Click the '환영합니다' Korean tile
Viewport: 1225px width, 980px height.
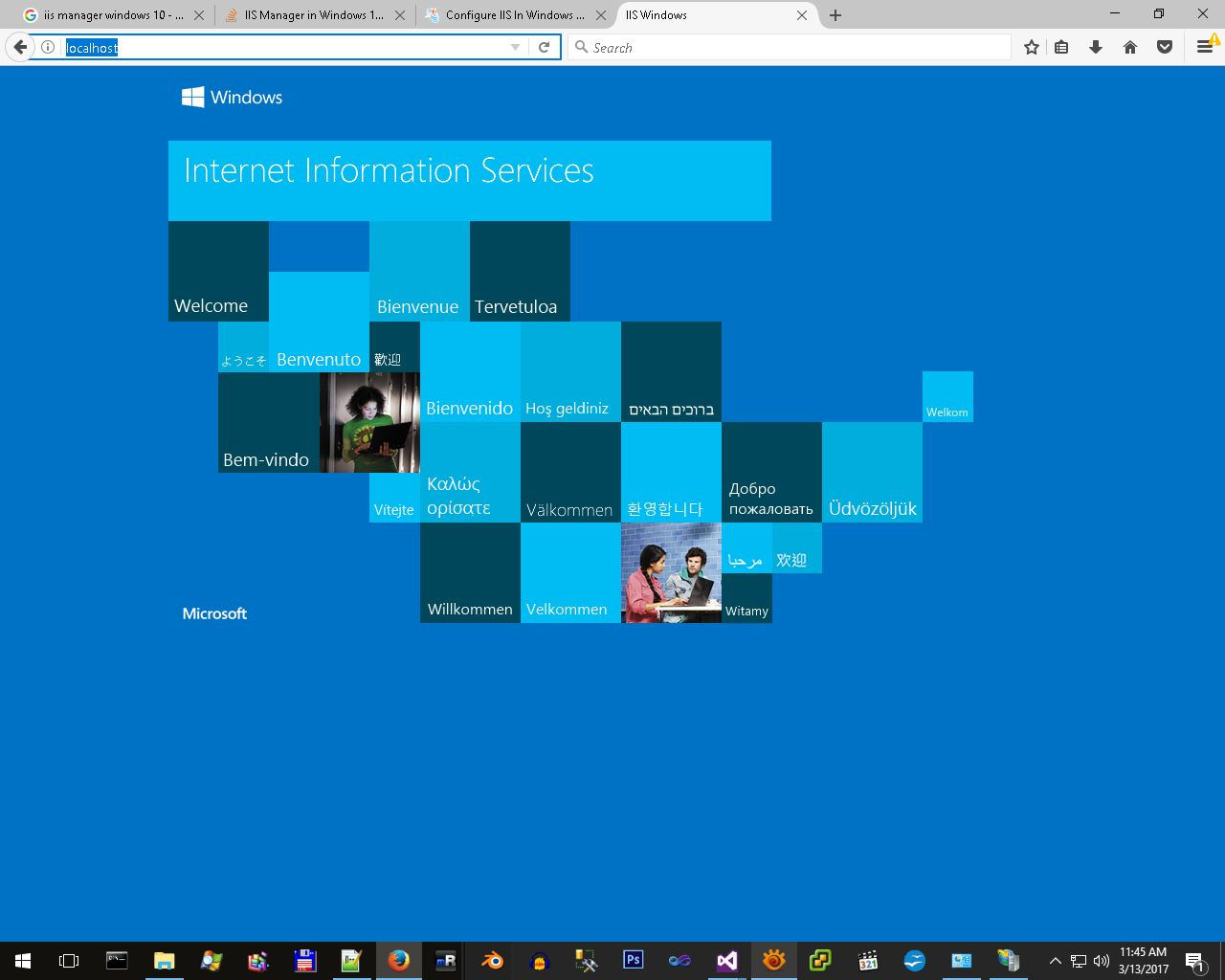pos(671,473)
